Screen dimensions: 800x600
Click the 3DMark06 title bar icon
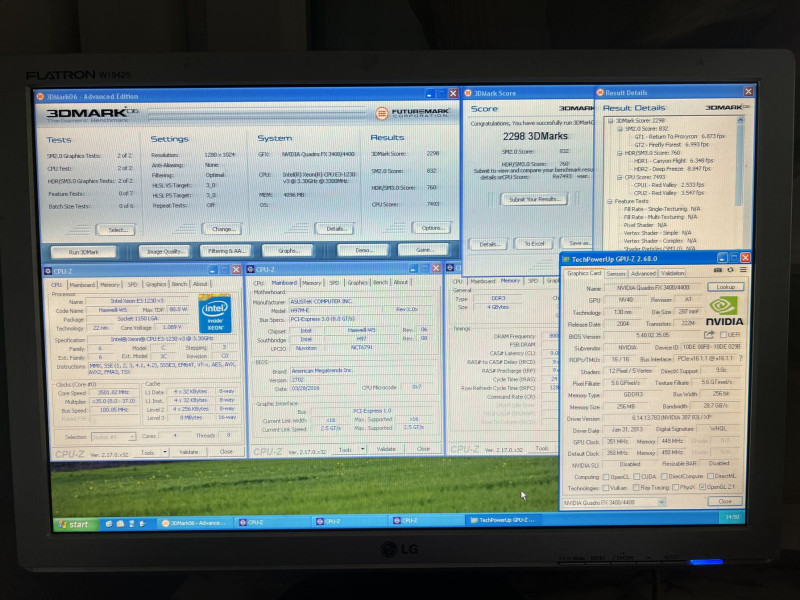(40, 96)
